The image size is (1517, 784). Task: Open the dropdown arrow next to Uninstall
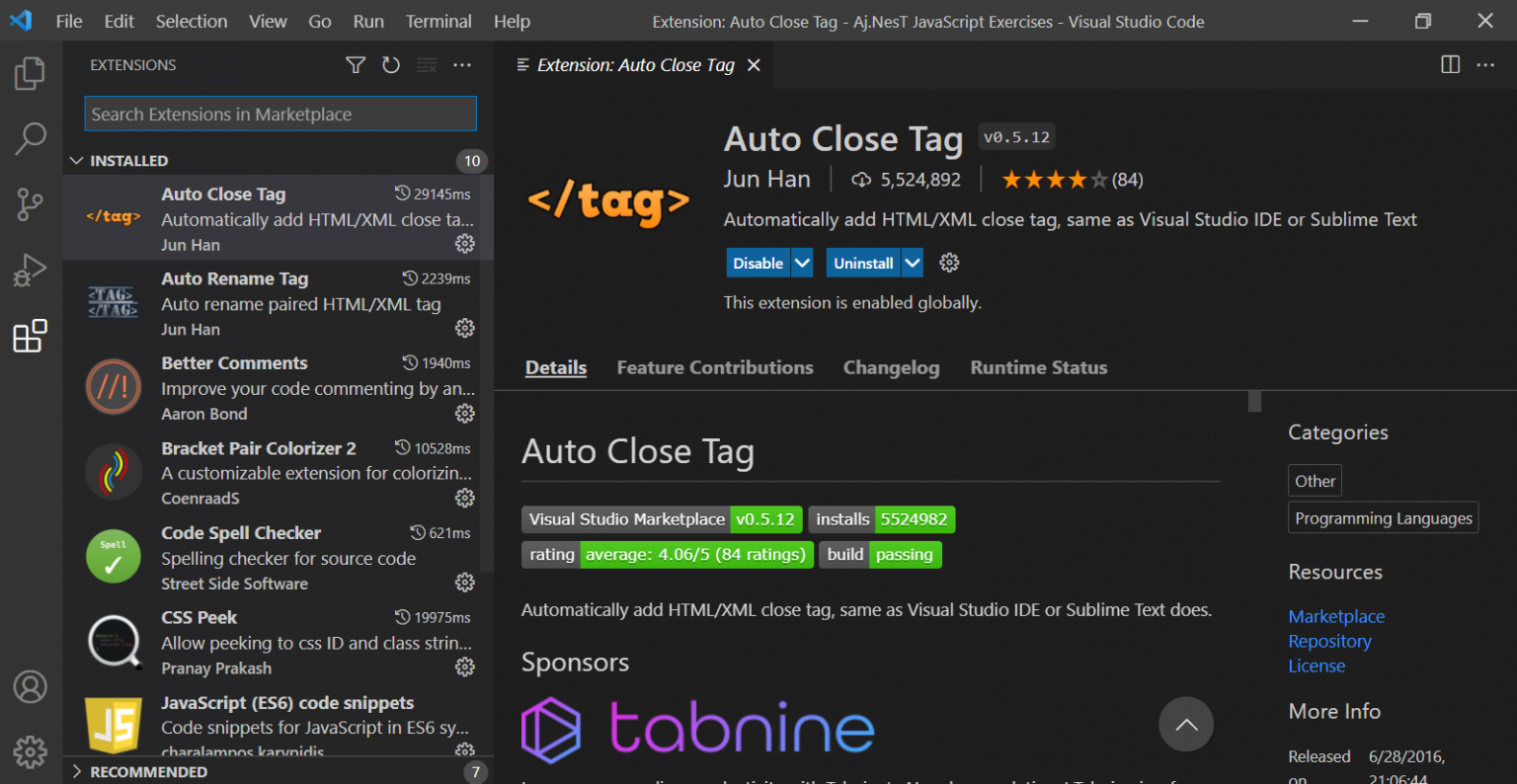click(913, 263)
